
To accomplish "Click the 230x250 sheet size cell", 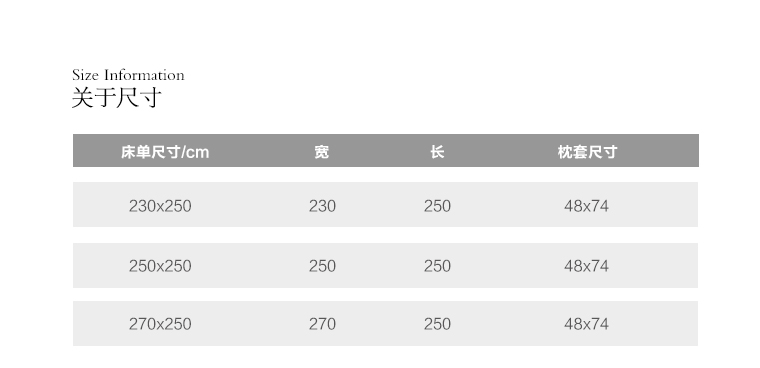I will tap(160, 206).
